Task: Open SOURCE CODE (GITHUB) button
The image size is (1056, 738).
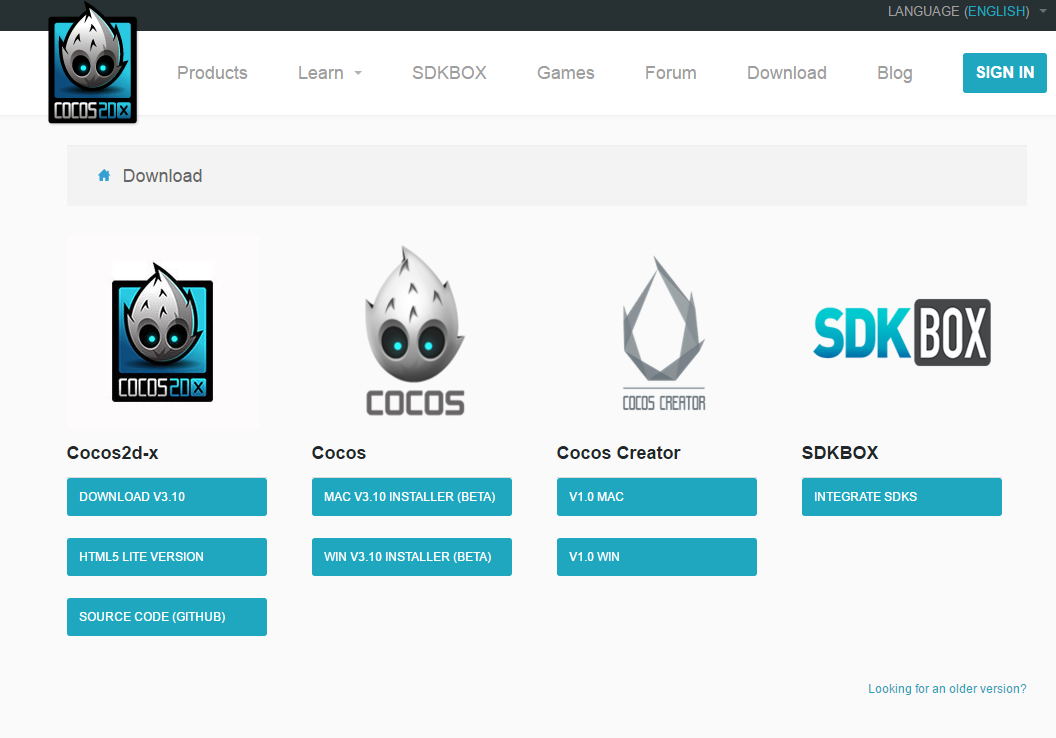Action: coord(167,617)
